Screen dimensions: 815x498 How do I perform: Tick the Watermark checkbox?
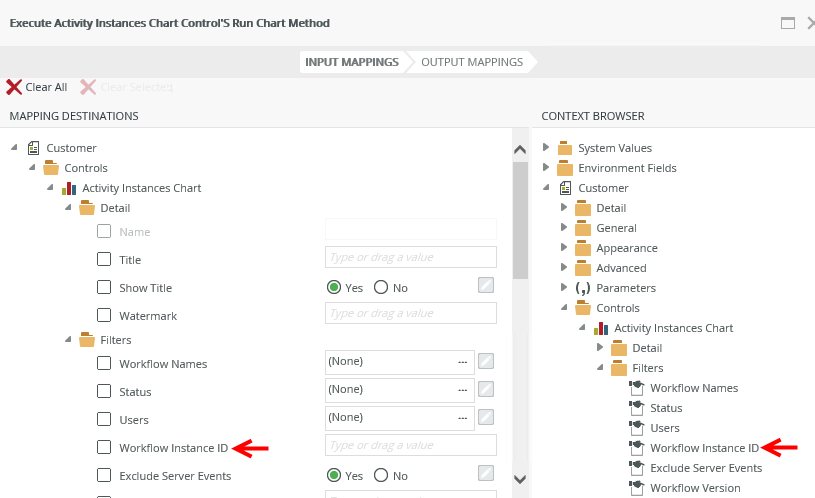tap(104, 315)
